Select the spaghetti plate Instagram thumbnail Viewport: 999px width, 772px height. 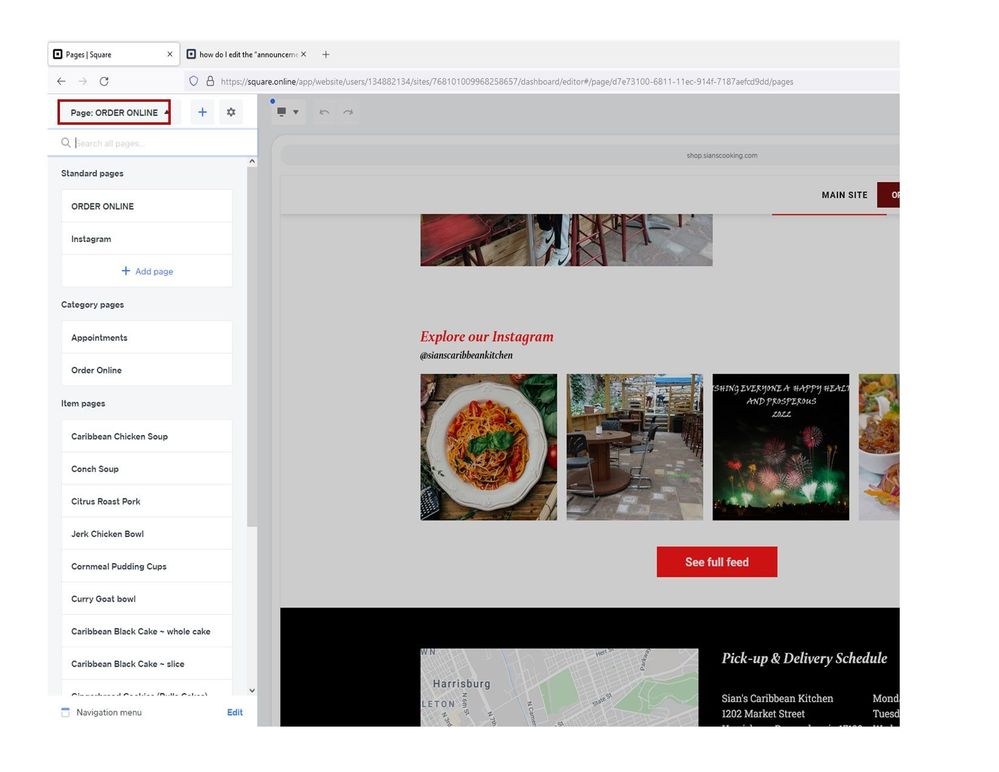pos(488,447)
